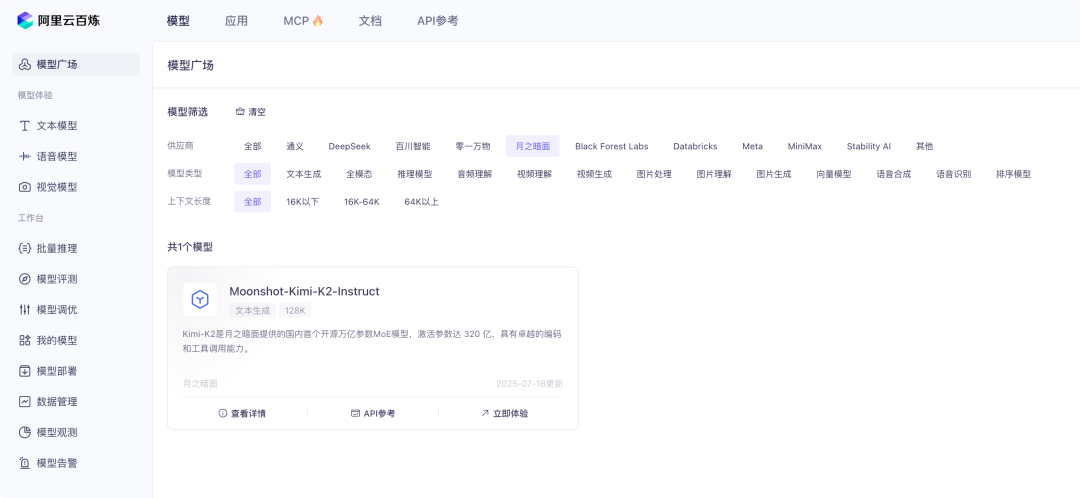Click the arrow icon beside 立即体验

tap(485, 413)
